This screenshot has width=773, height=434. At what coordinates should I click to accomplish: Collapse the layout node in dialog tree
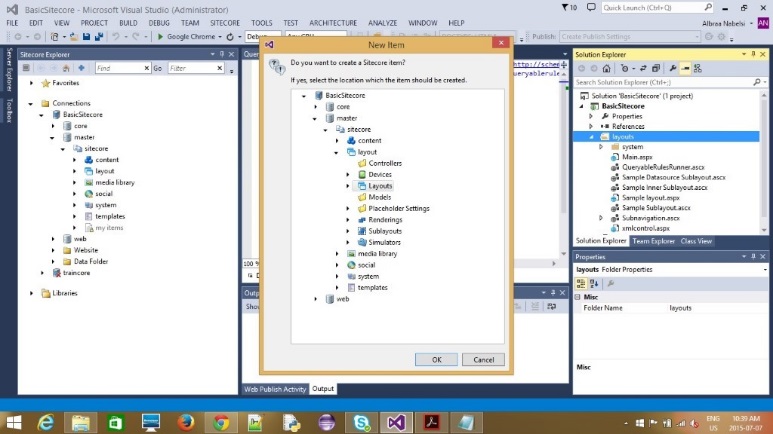pos(337,152)
